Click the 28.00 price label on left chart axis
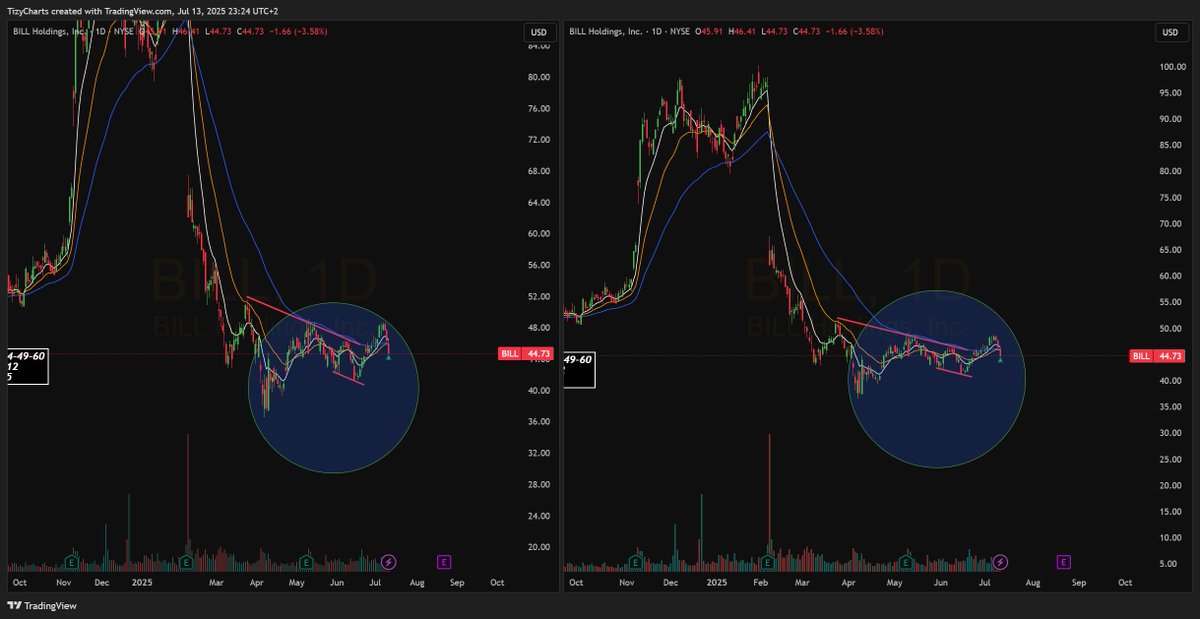The height and width of the screenshot is (619, 1200). (538, 484)
